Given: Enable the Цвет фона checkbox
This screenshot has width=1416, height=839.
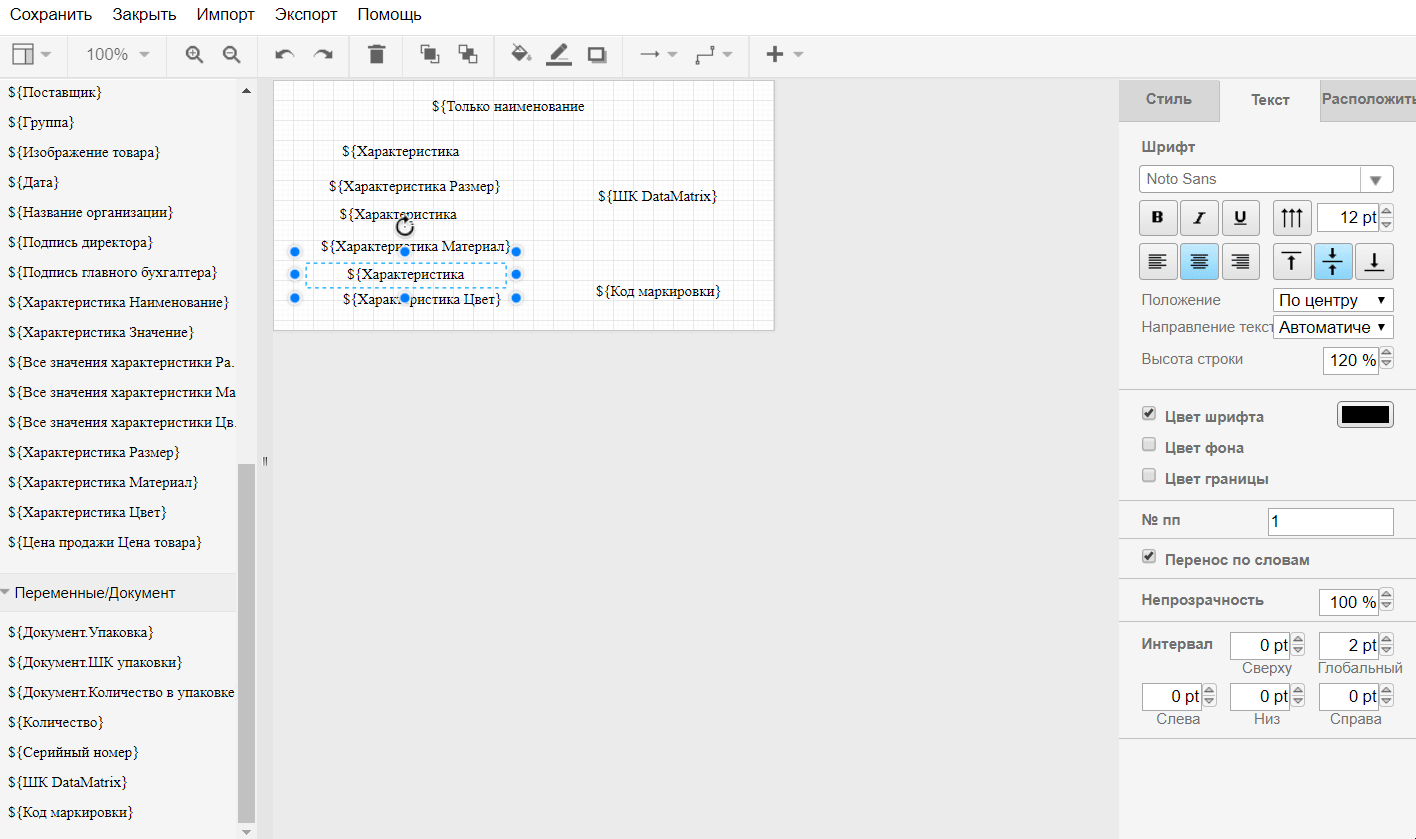Looking at the screenshot, I should [1149, 445].
